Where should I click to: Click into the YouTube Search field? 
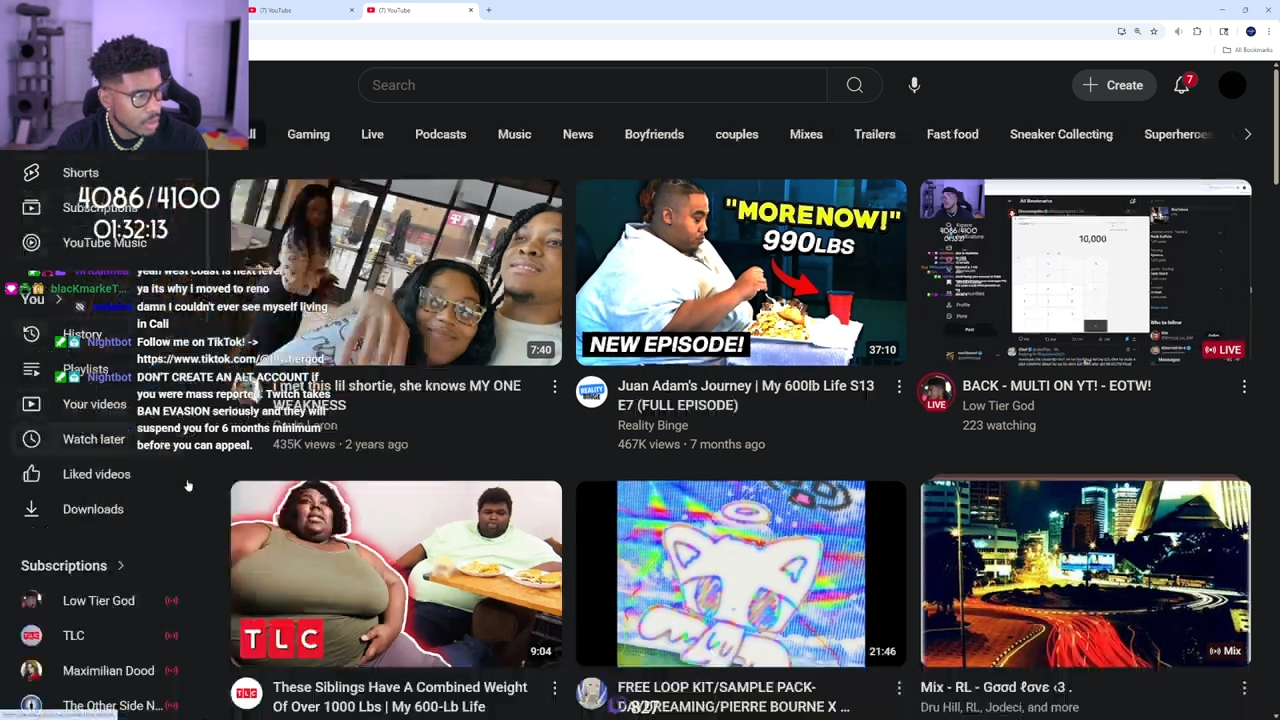click(593, 85)
